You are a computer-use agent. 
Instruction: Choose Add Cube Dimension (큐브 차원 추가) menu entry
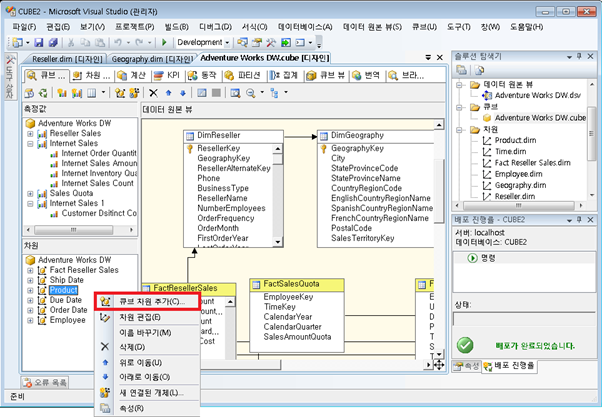(x=148, y=302)
